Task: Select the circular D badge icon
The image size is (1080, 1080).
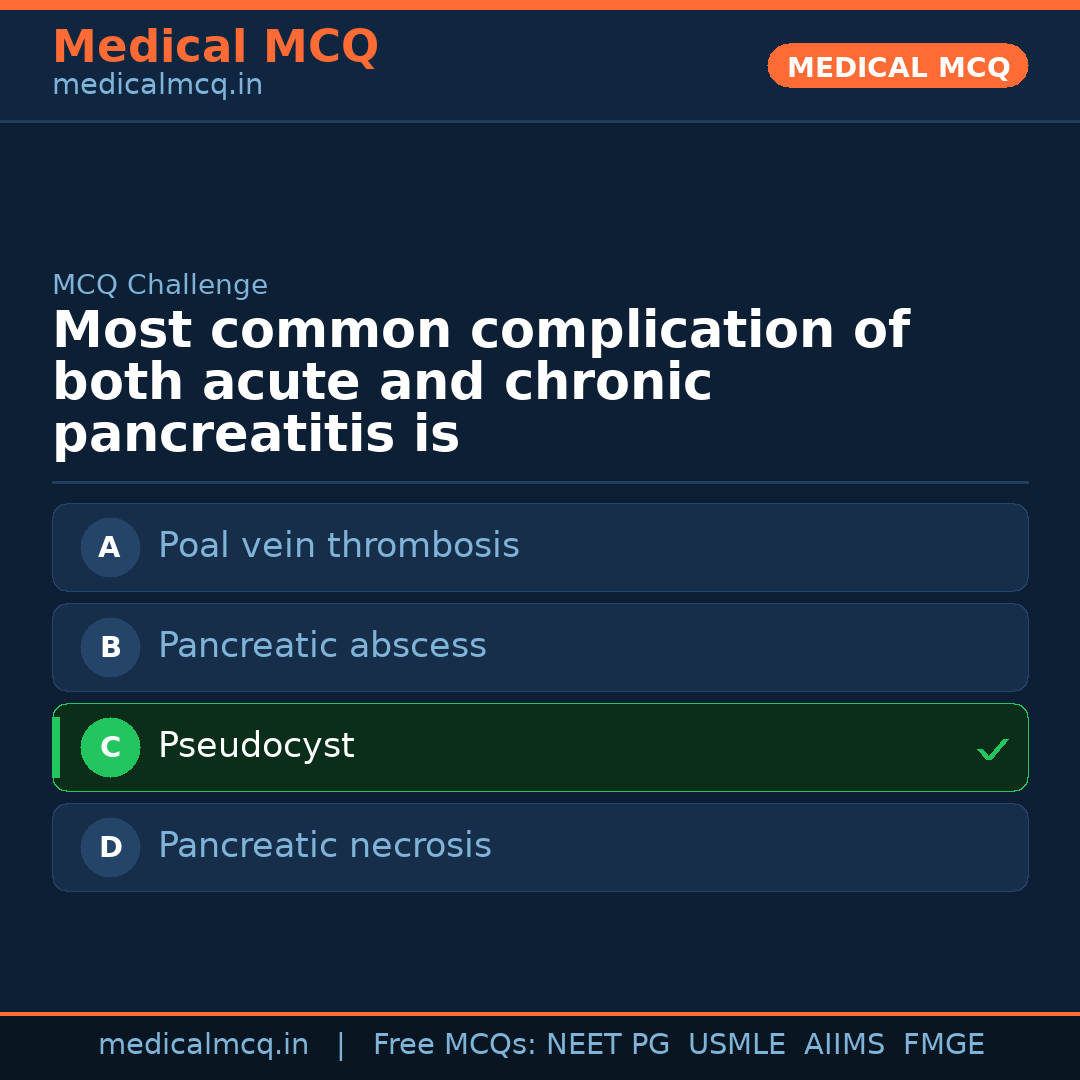Action: point(110,847)
